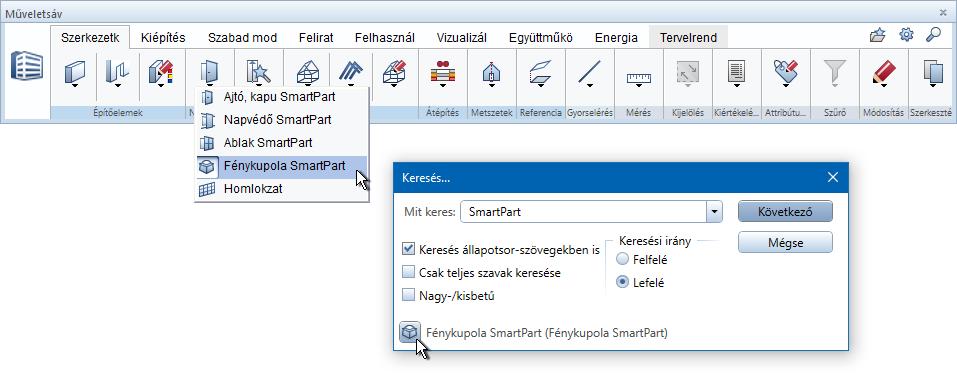Click the Mégse button
Image resolution: width=957 pixels, height=374 pixels.
point(785,243)
